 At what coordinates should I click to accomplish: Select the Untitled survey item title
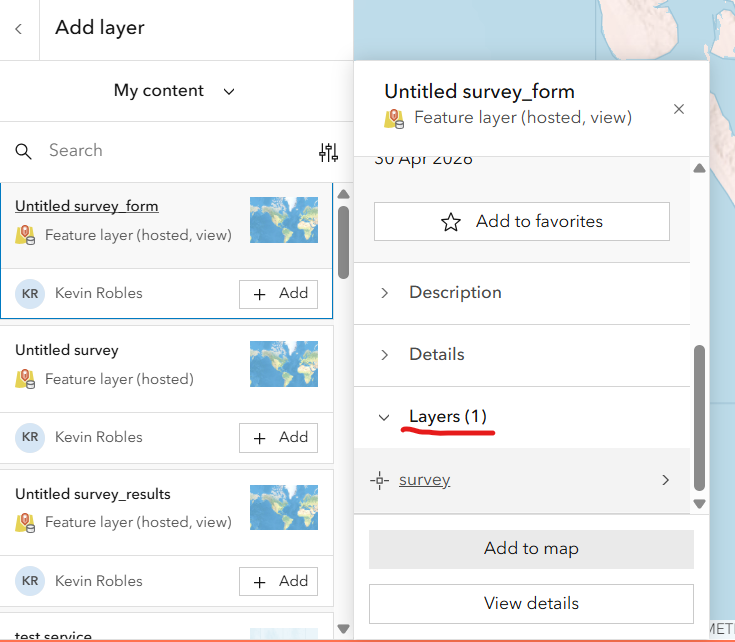pos(67,350)
